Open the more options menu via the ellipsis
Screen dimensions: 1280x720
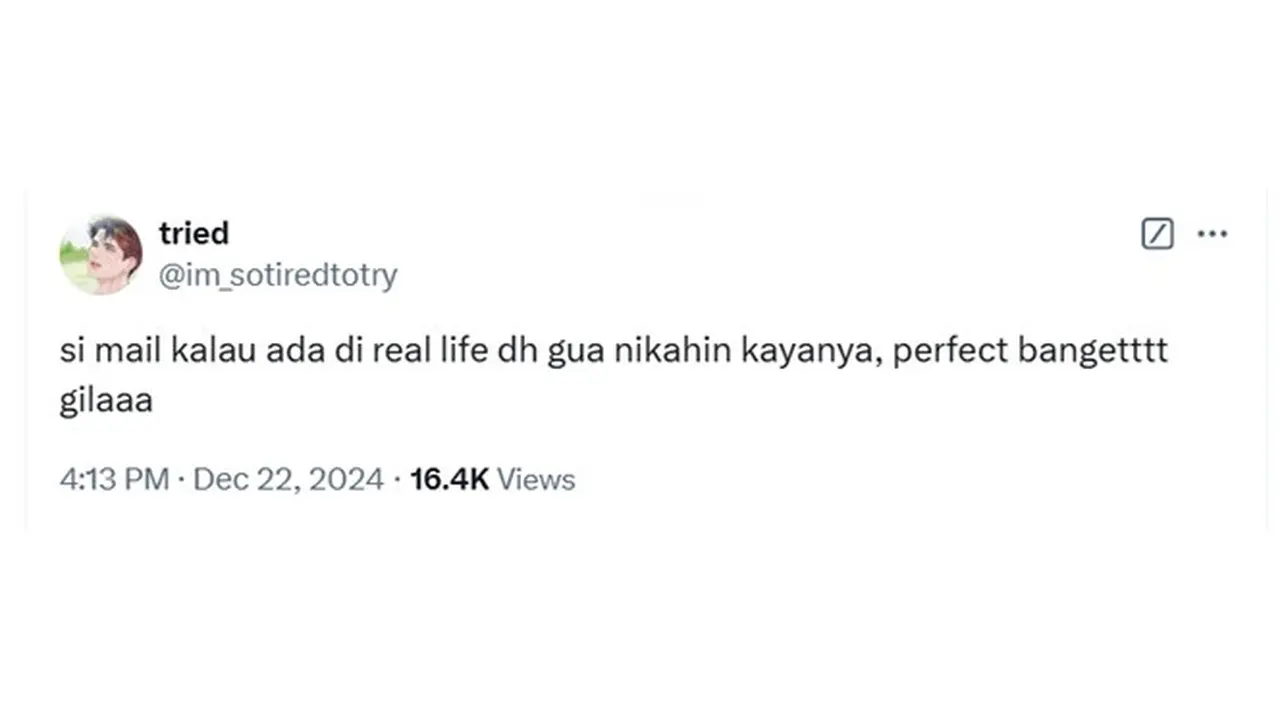[x=1213, y=233]
